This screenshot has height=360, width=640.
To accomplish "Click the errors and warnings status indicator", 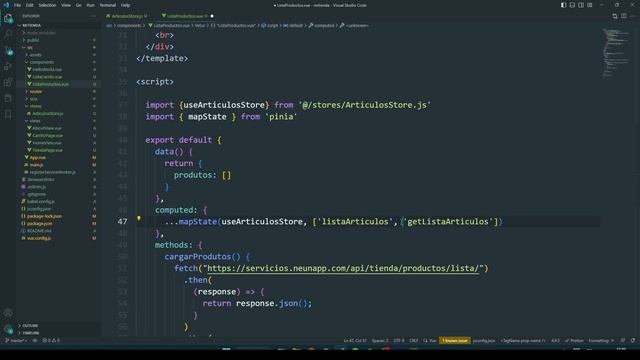I will point(51,340).
